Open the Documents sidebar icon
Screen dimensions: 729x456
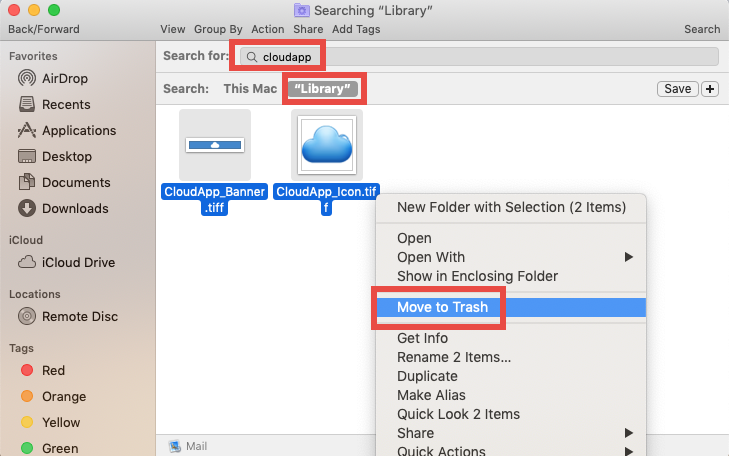[27, 182]
